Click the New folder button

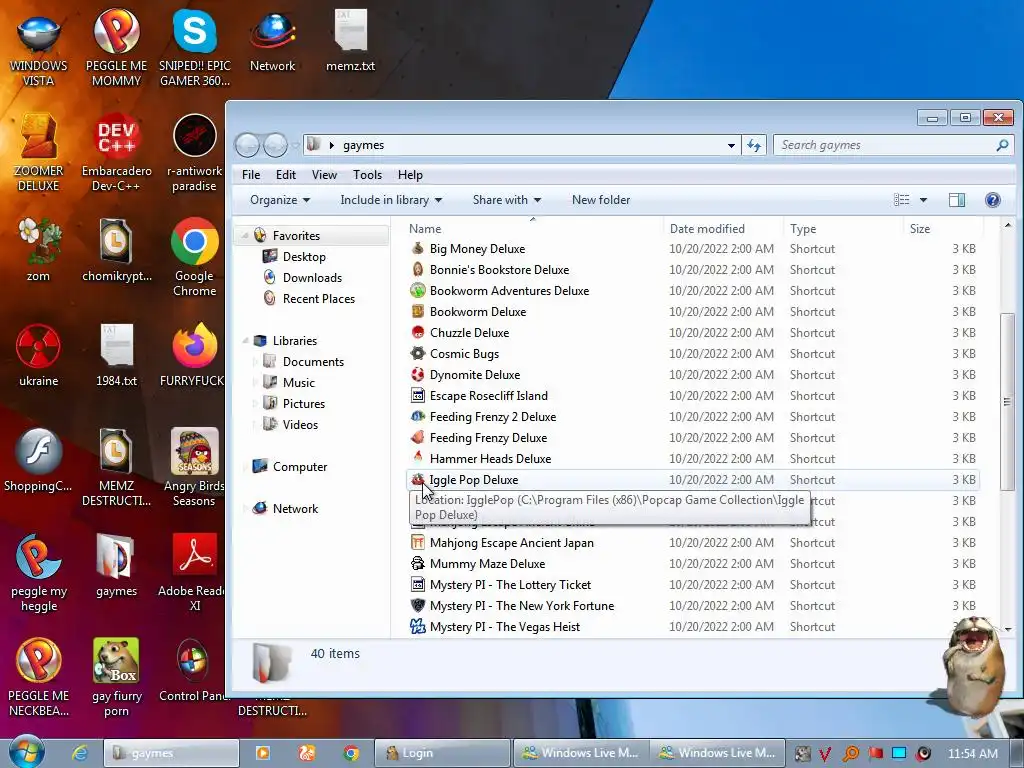coord(601,200)
